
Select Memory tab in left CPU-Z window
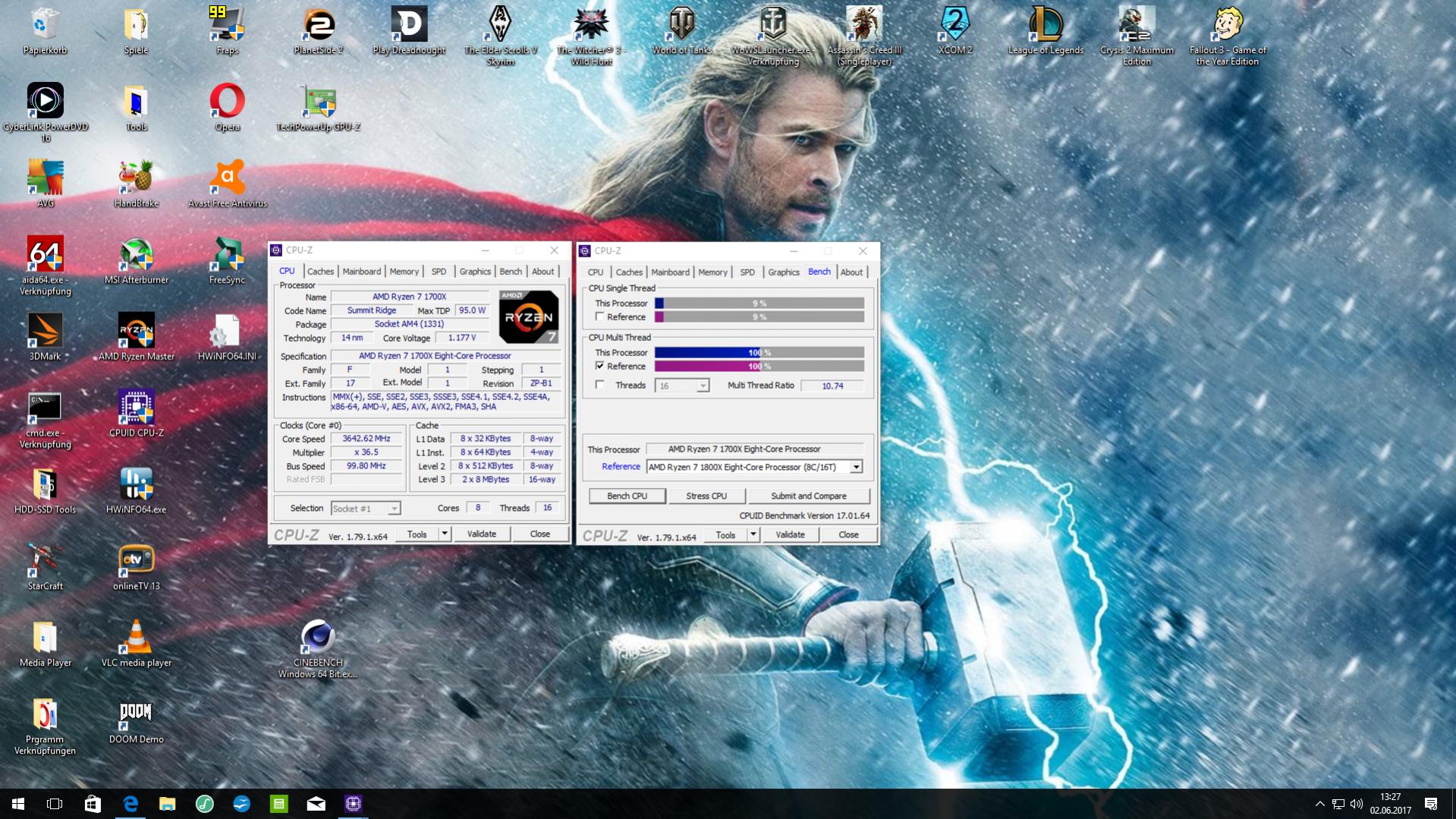[404, 272]
